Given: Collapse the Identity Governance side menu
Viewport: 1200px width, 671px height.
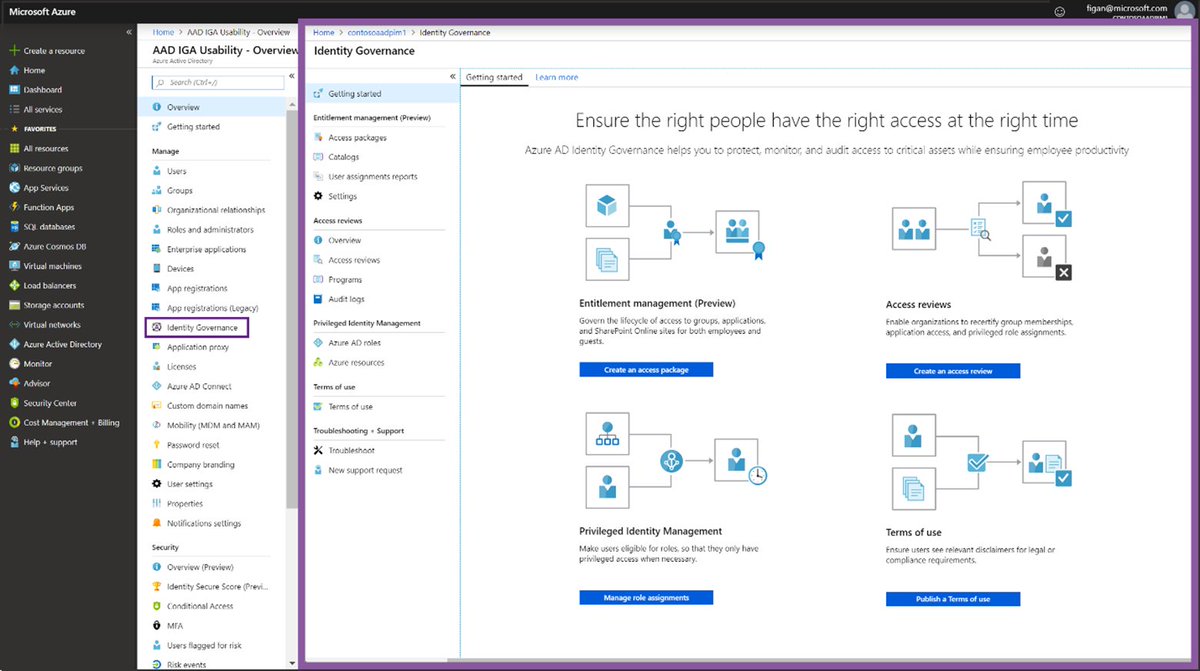Looking at the screenshot, I should tap(452, 78).
